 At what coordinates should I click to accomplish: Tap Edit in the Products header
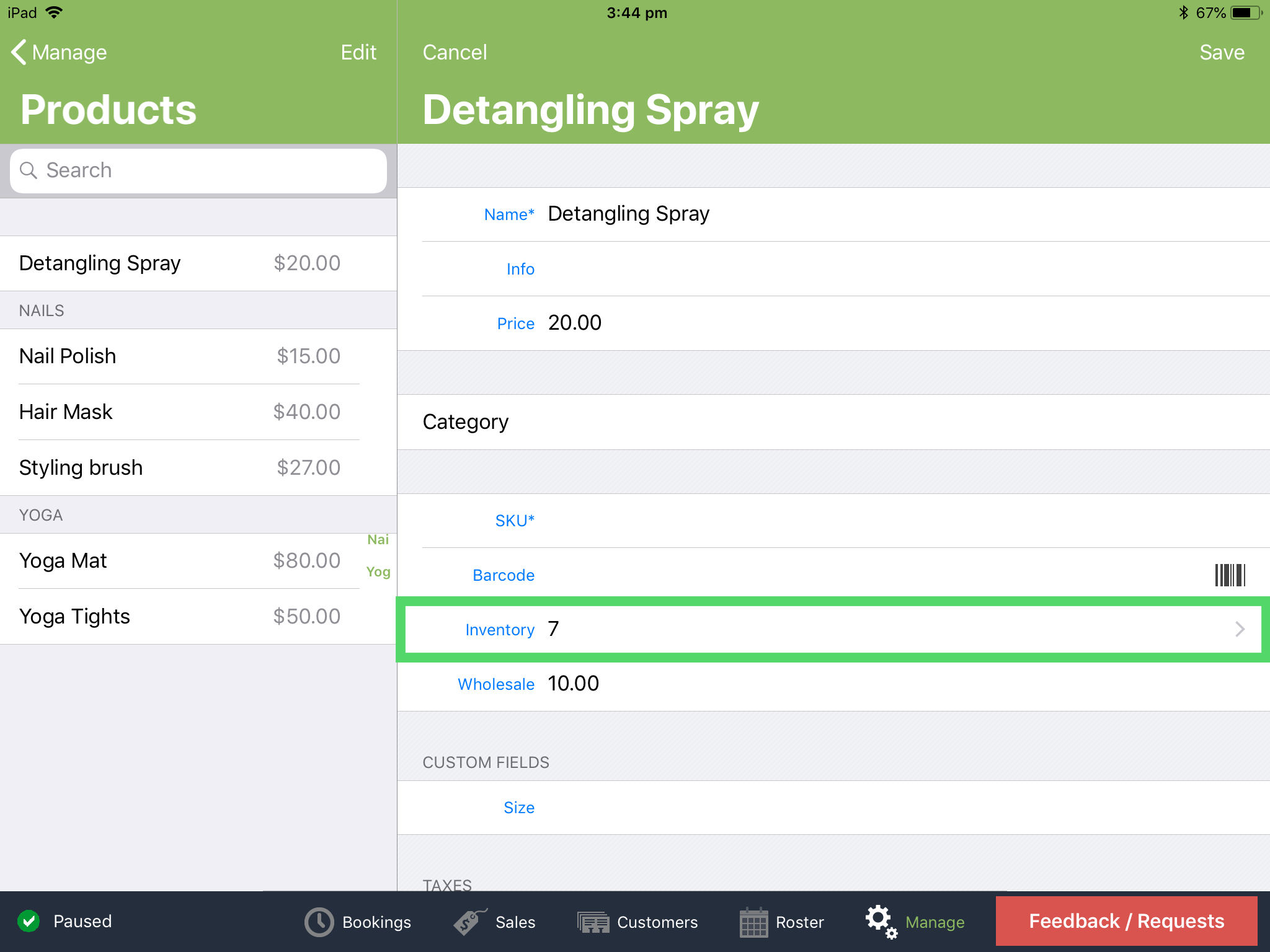pyautogui.click(x=358, y=52)
